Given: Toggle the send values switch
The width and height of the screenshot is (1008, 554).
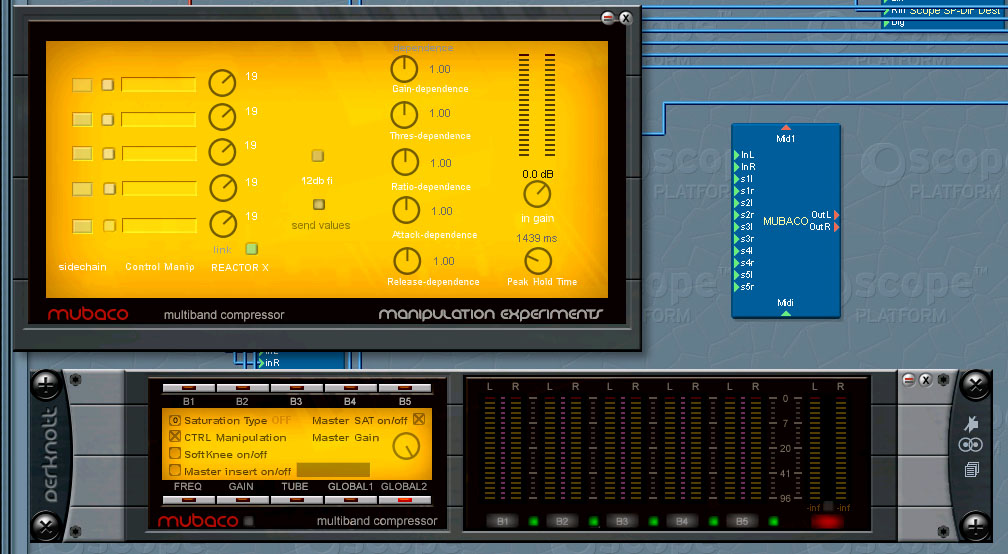Looking at the screenshot, I should [319, 204].
